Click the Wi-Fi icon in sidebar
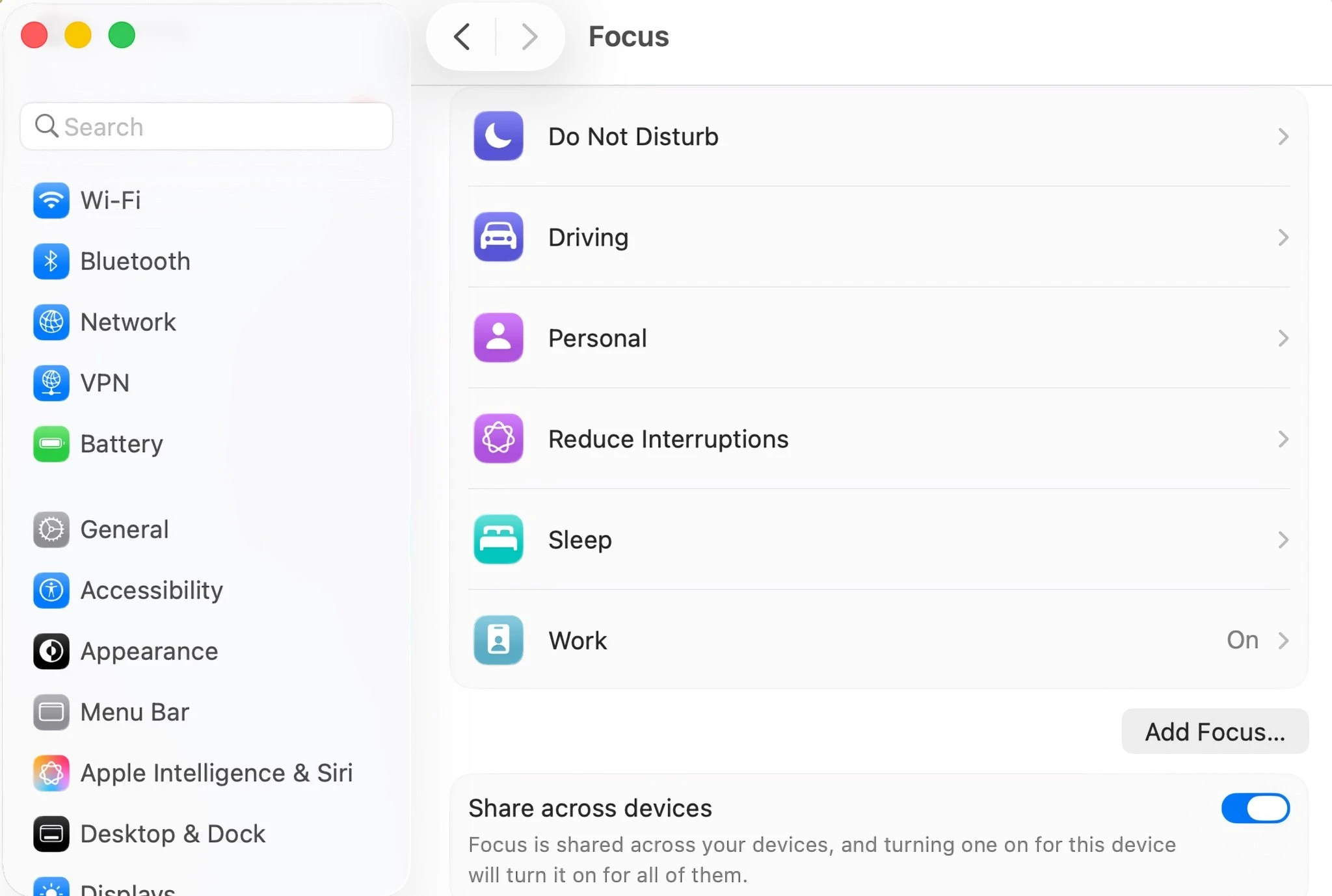This screenshot has width=1332, height=896. click(51, 200)
